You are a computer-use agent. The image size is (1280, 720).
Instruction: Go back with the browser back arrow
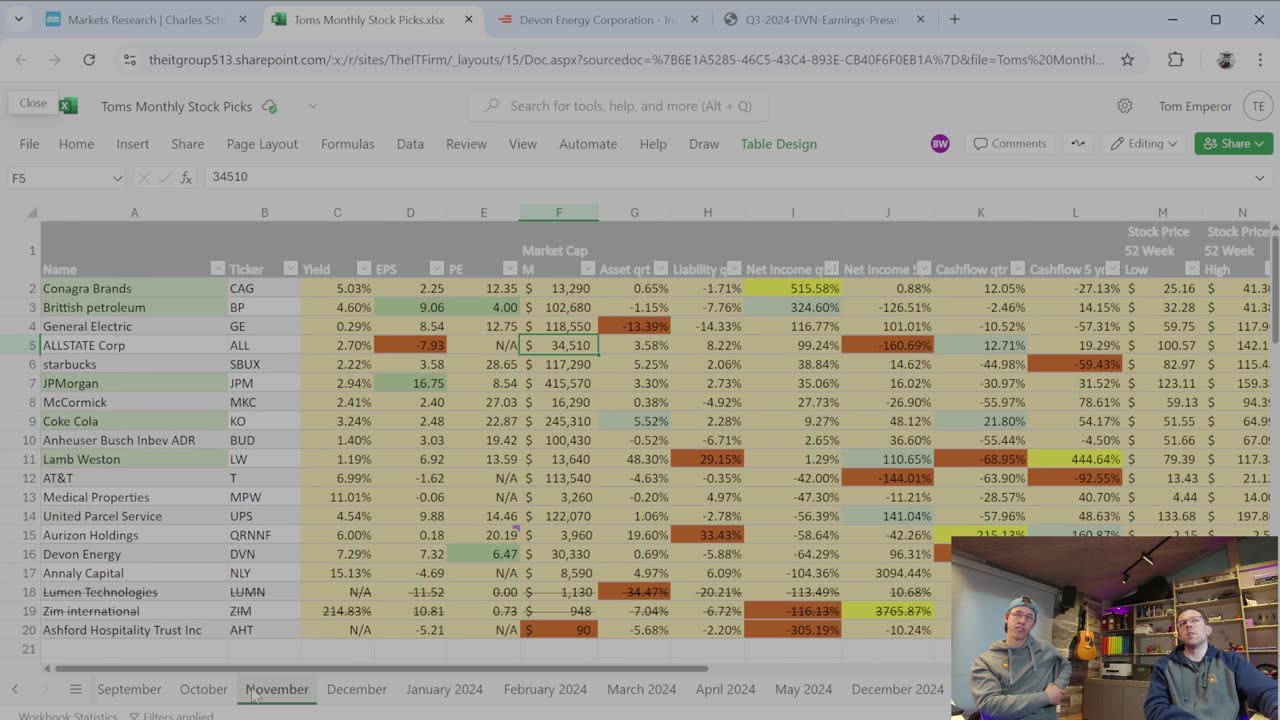click(x=21, y=60)
